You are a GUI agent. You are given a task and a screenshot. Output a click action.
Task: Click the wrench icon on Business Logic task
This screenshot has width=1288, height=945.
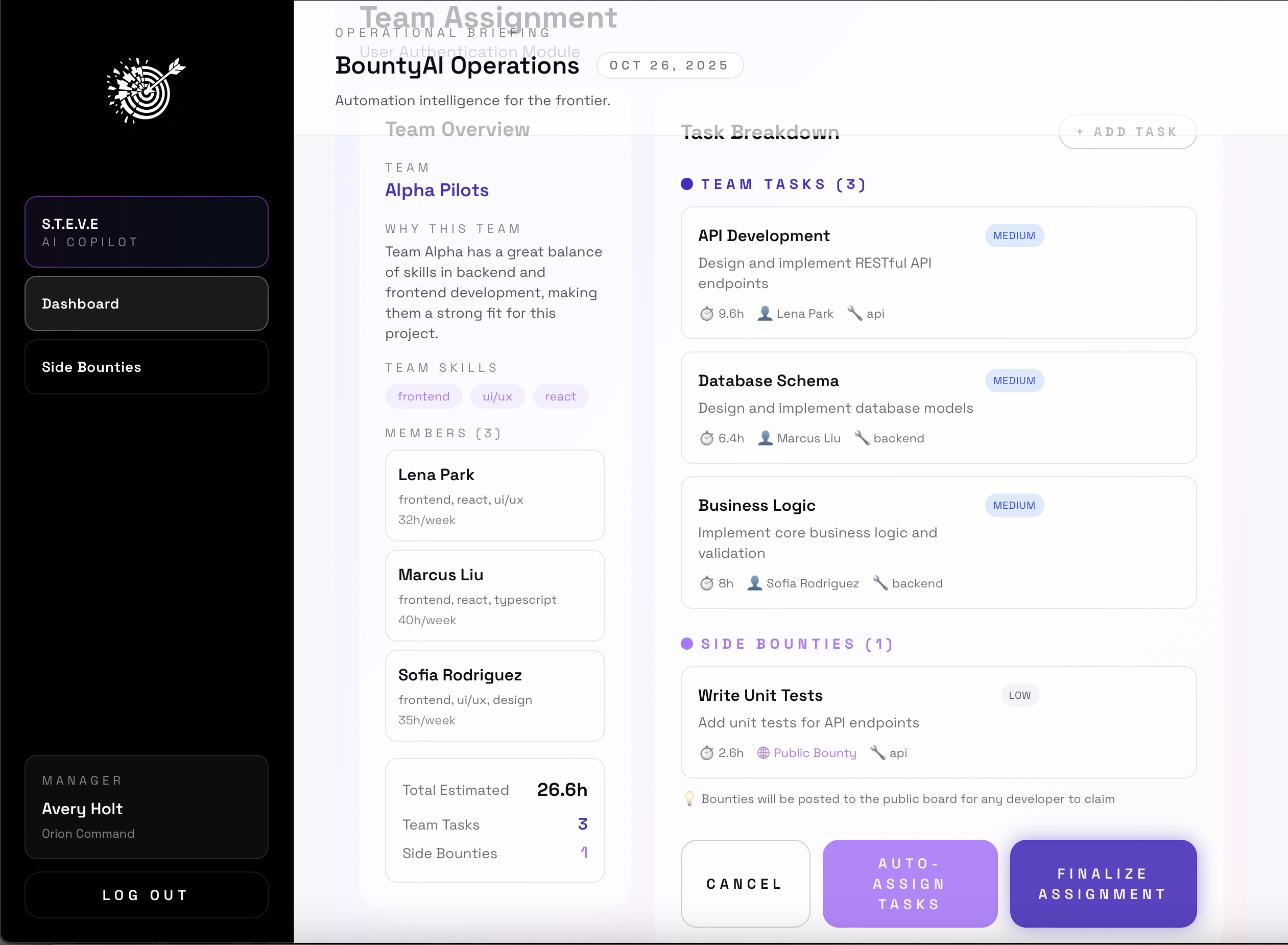pos(880,583)
